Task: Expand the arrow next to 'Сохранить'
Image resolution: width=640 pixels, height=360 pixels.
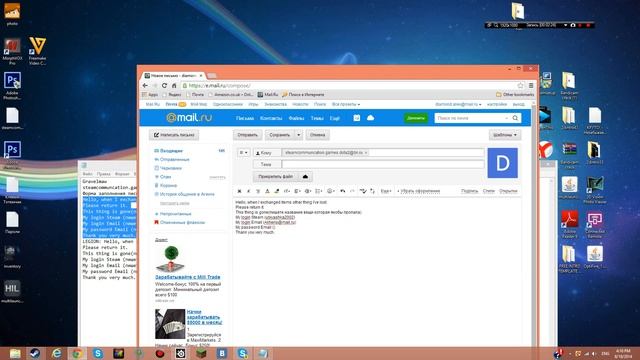Action: [298, 135]
